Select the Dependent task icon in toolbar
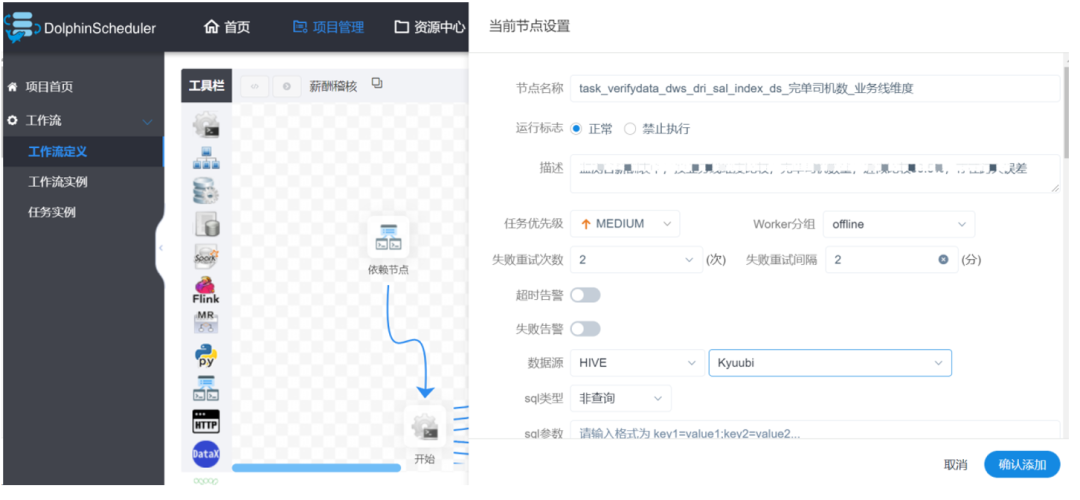The width and height of the screenshot is (1080, 500). point(206,388)
